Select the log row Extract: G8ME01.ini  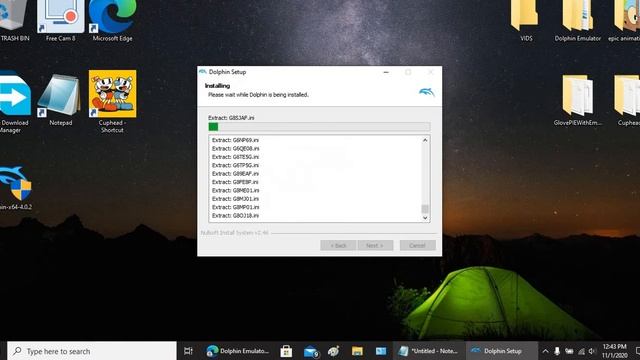tap(235, 191)
